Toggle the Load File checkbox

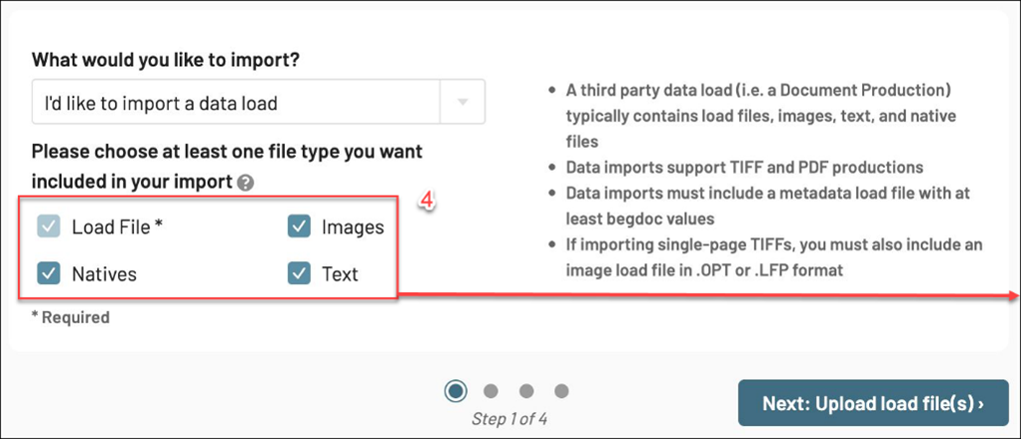49,227
